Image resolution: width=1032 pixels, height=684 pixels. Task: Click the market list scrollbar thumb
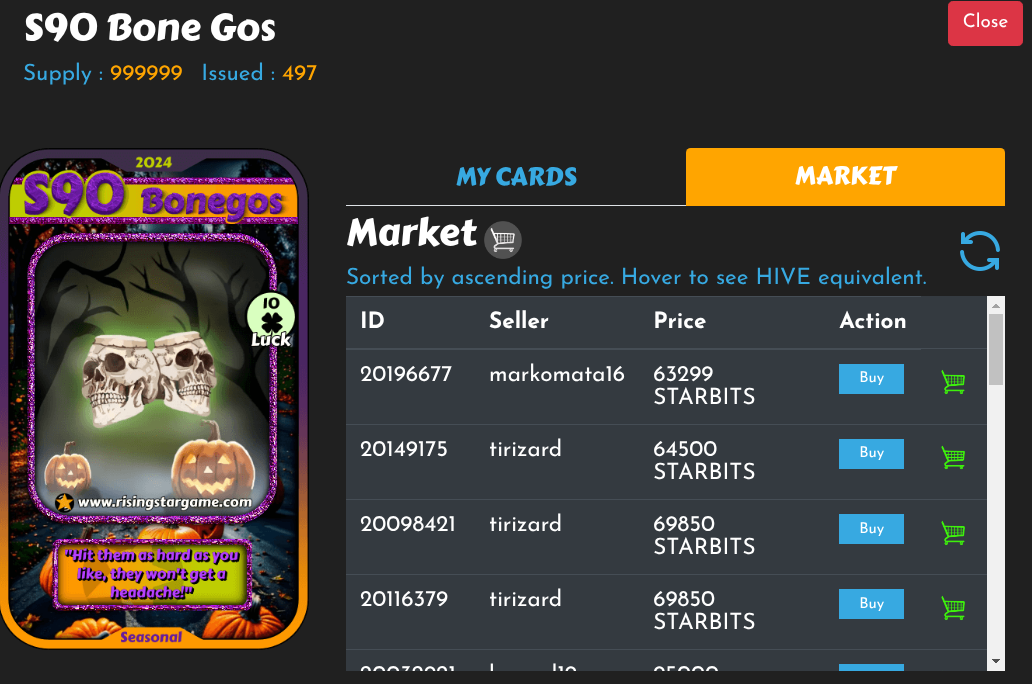click(996, 349)
